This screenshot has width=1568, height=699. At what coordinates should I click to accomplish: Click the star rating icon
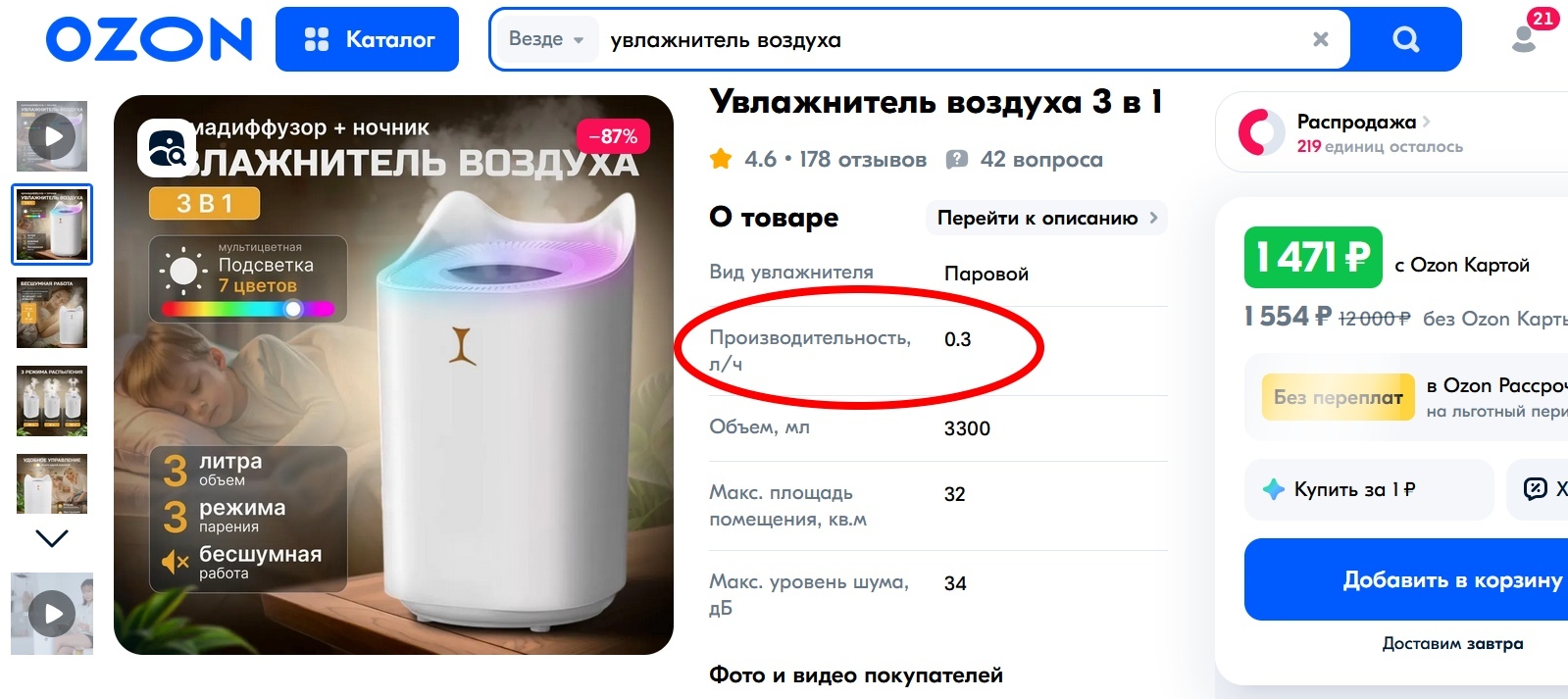pos(721,159)
